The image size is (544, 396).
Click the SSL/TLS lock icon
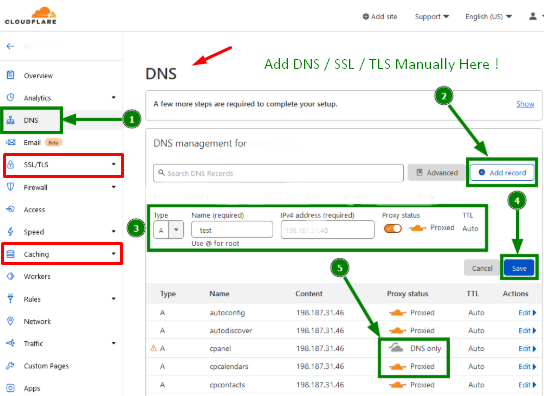[x=10, y=165]
